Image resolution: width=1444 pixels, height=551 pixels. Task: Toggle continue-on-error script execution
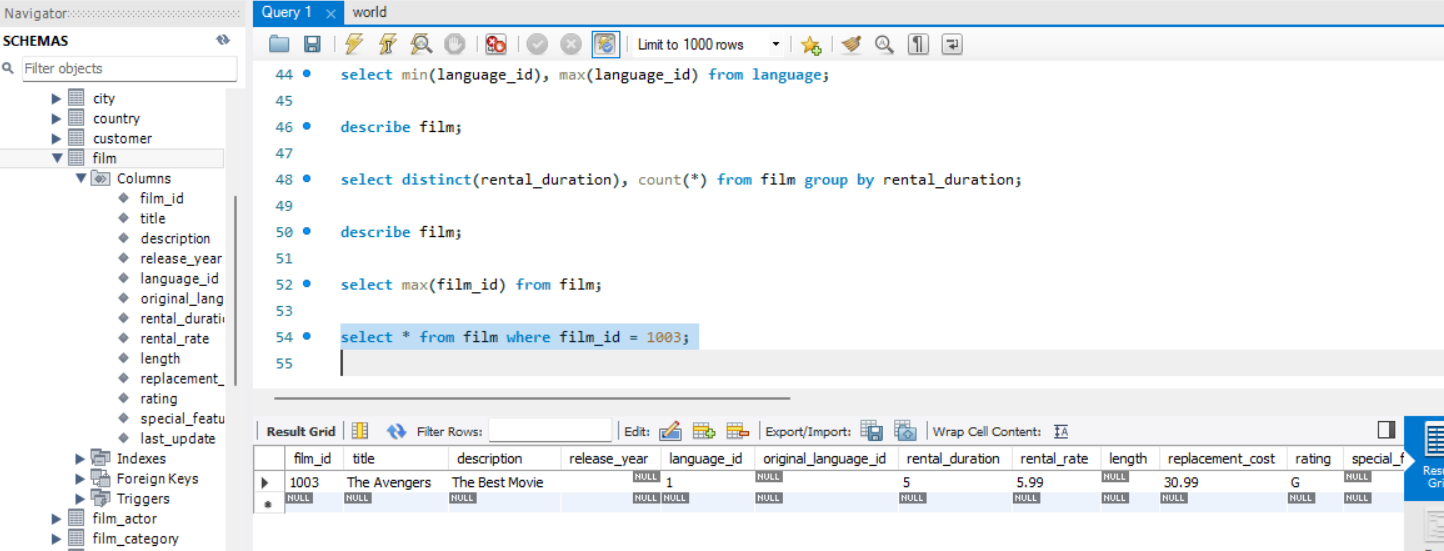click(x=496, y=44)
